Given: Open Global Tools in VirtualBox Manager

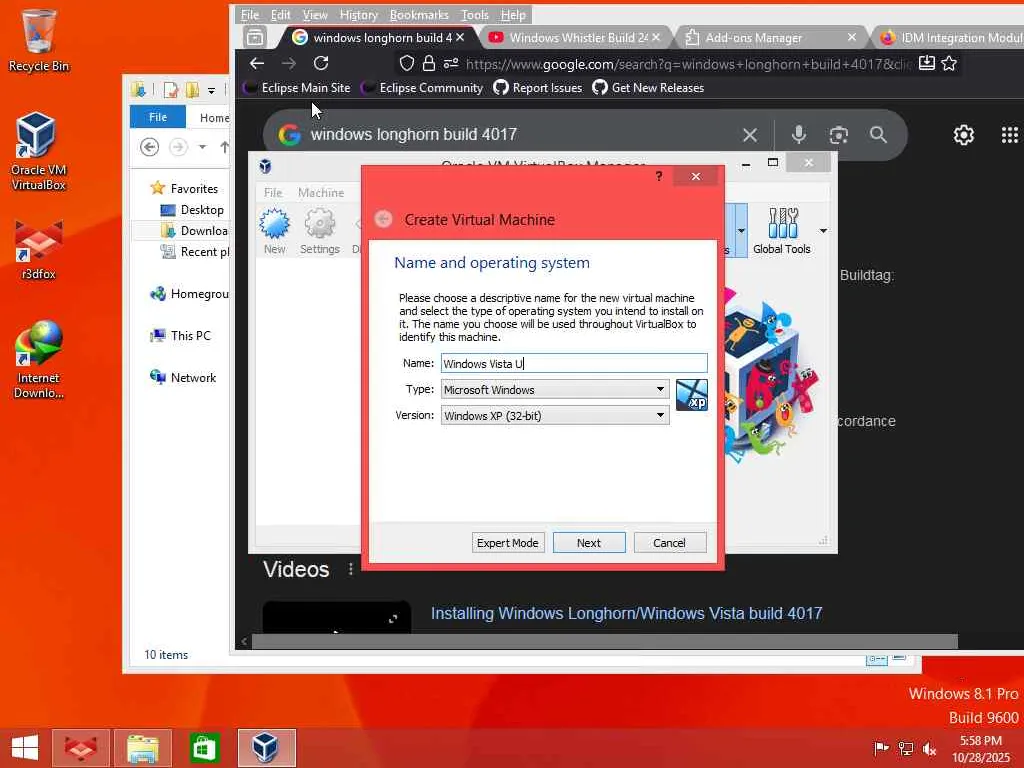Looking at the screenshot, I should pos(781,231).
